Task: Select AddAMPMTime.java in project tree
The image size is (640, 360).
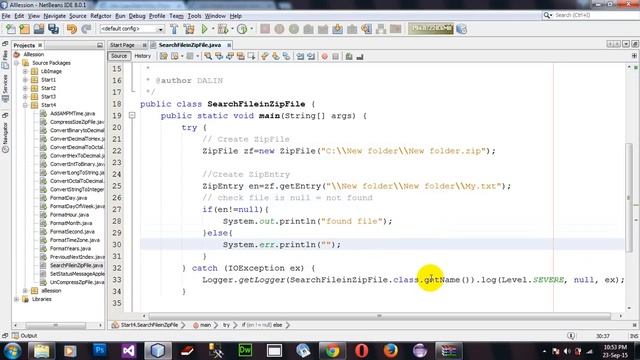Action: coord(73,113)
